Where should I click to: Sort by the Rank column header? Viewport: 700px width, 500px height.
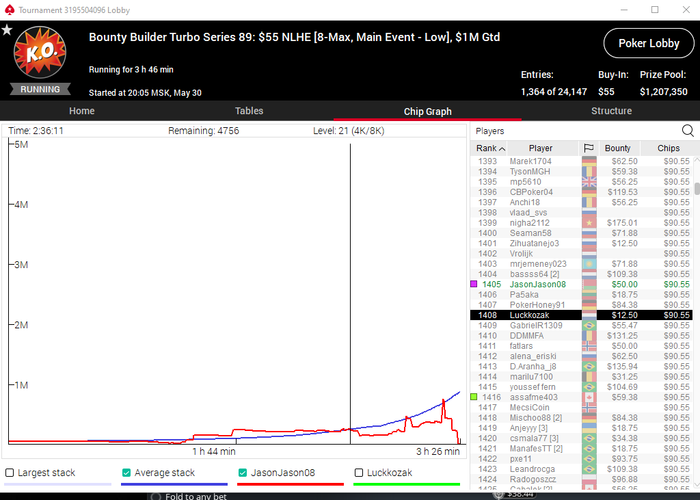pyautogui.click(x=490, y=148)
